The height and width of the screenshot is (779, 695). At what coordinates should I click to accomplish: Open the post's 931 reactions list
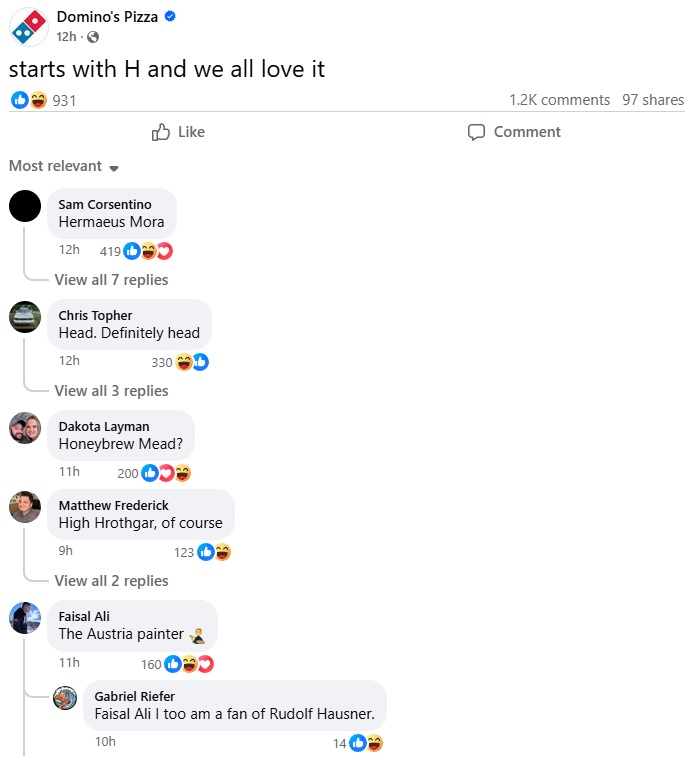(x=43, y=100)
